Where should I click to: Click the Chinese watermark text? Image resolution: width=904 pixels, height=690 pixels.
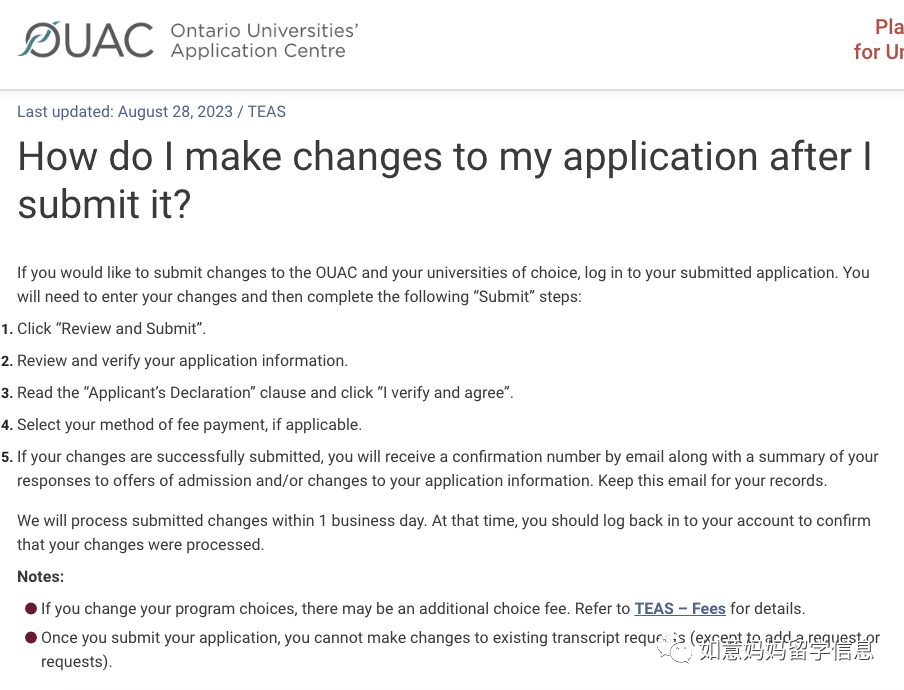786,650
